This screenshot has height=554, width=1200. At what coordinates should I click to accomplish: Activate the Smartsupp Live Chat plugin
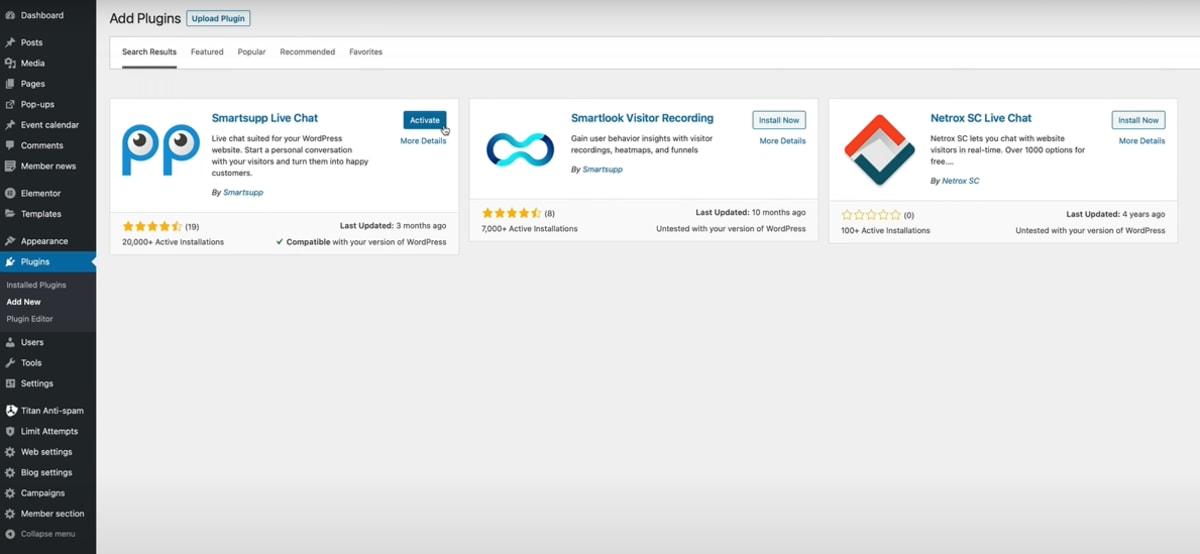tap(425, 120)
